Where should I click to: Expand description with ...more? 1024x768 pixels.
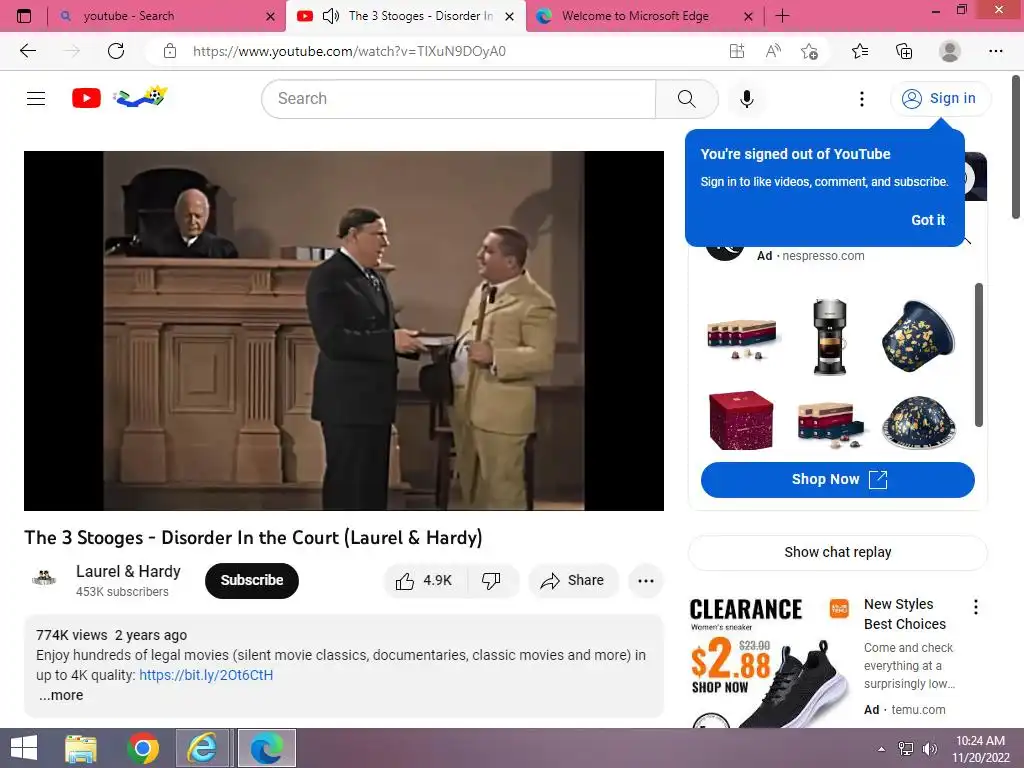click(61, 695)
